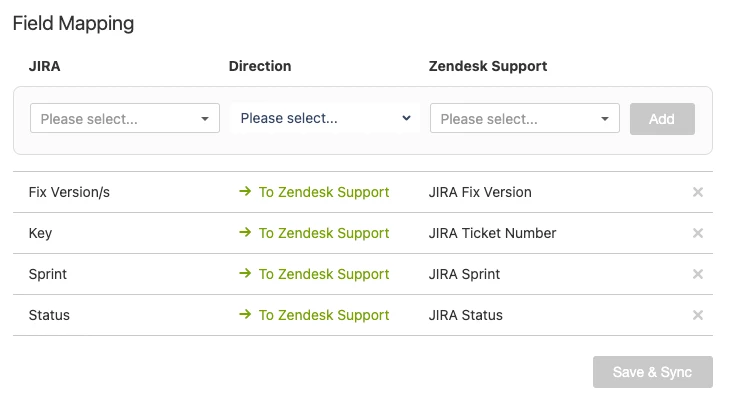Click the direction arrow in the Key row
Screen dimensions: 755x407
[245, 233]
